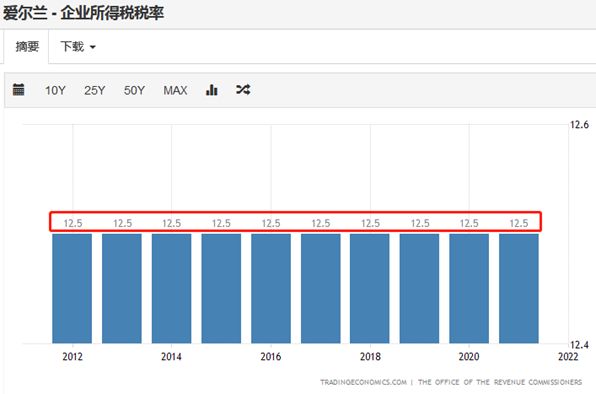
Task: Click the 2020 x-axis label
Action: (469, 356)
